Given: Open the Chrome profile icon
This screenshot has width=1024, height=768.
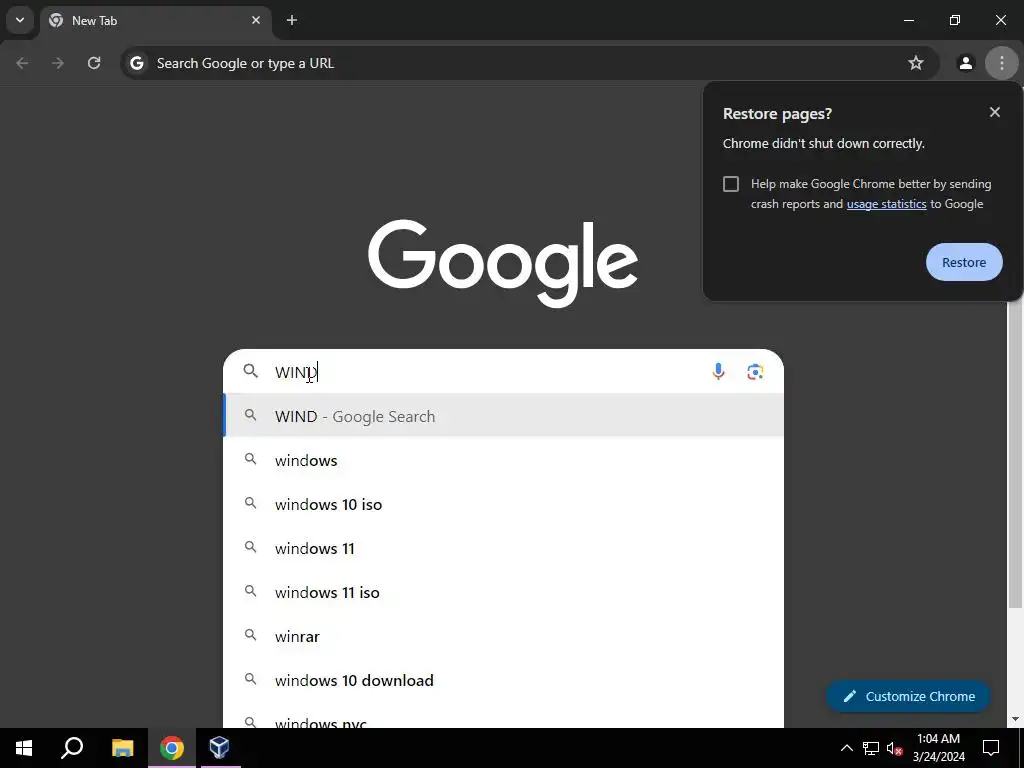Looking at the screenshot, I should click(x=966, y=63).
